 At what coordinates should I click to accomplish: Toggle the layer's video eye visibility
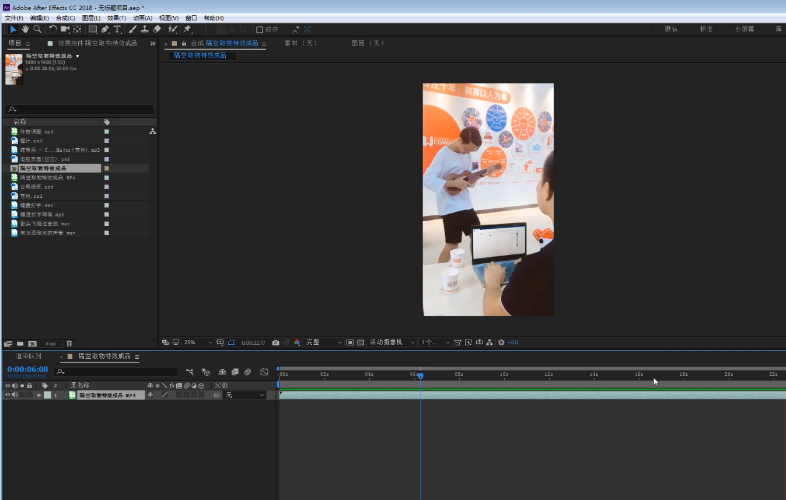8,395
